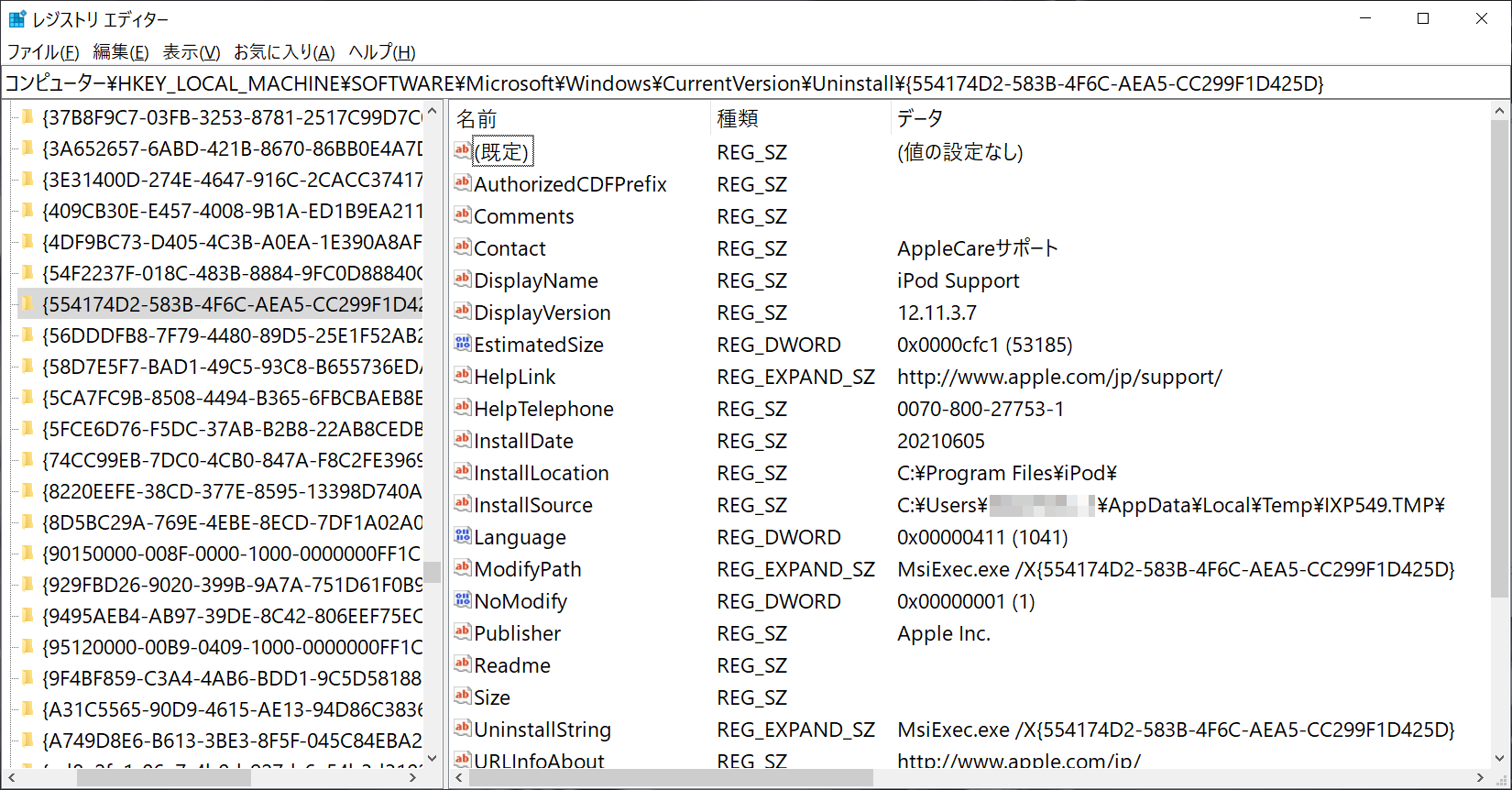This screenshot has height=790, width=1512.
Task: Click the folder icon of {A749D8E6-B613 key
Action: [27, 740]
